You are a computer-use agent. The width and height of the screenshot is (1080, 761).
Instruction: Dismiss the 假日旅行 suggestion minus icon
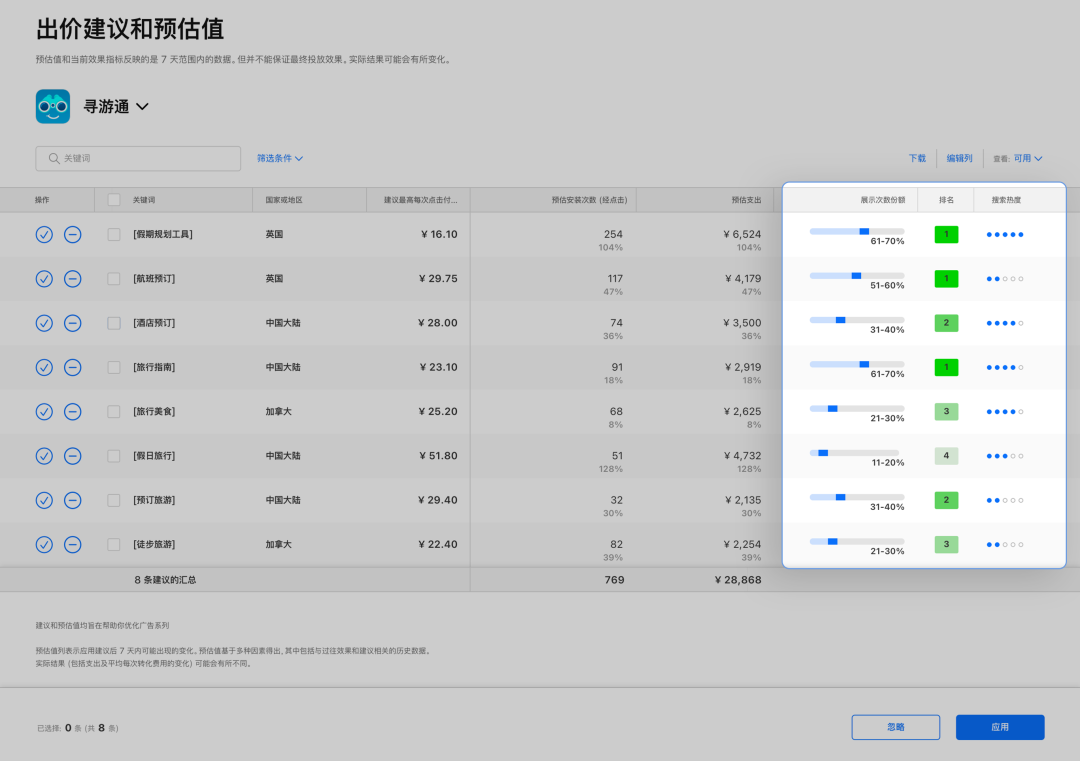(72, 456)
